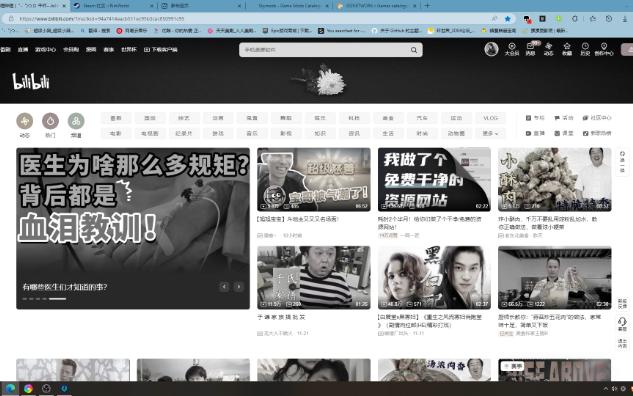Open the 医生为啥那么多规矩 banner
633x396 pixels.
coord(133,228)
